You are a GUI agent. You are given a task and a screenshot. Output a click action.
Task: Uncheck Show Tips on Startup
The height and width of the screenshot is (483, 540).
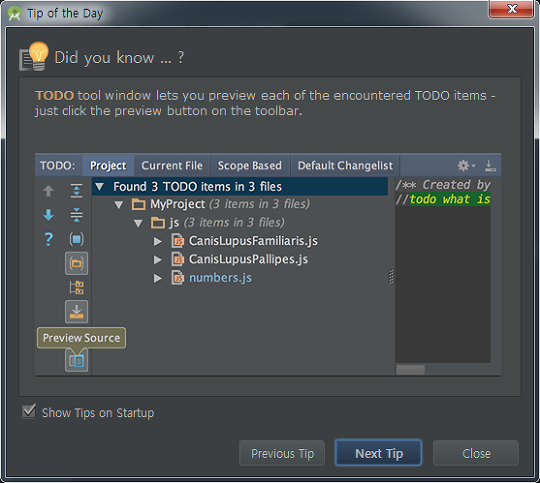[29, 411]
